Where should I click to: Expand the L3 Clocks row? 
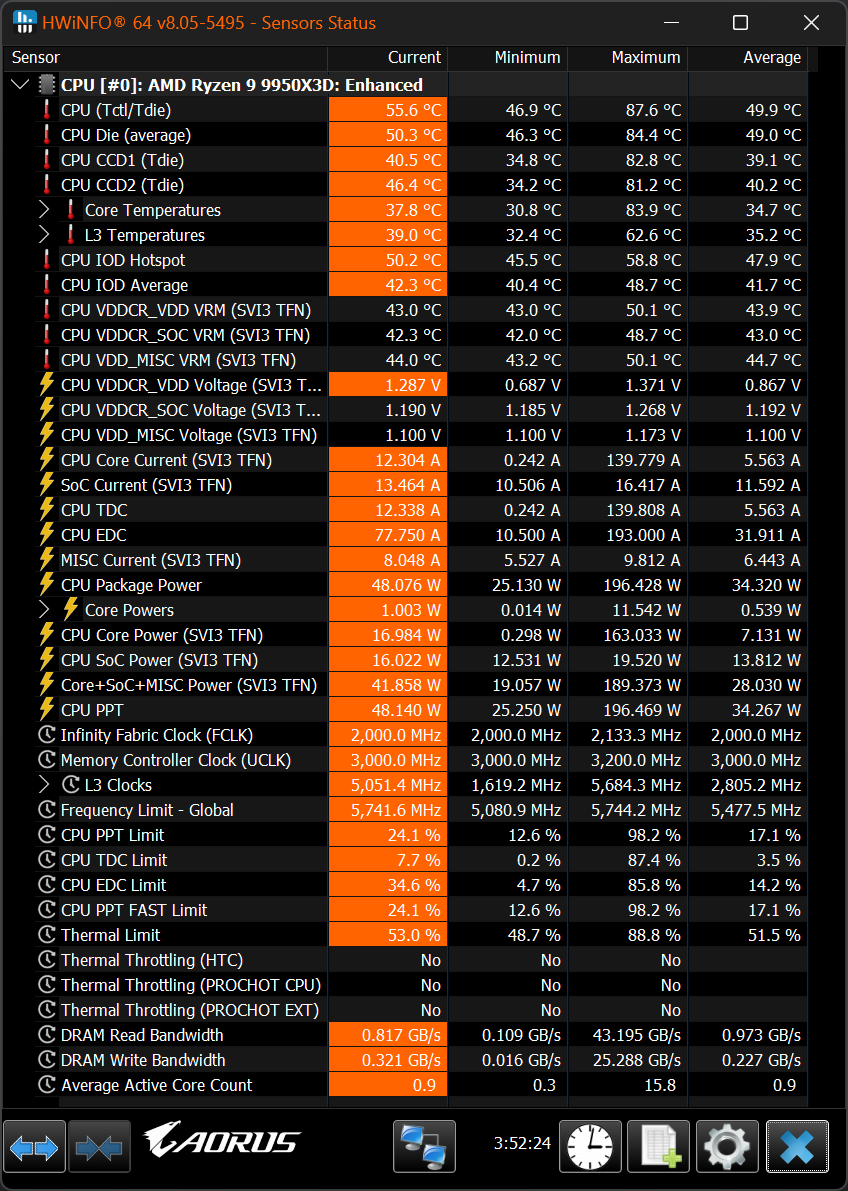pos(44,785)
